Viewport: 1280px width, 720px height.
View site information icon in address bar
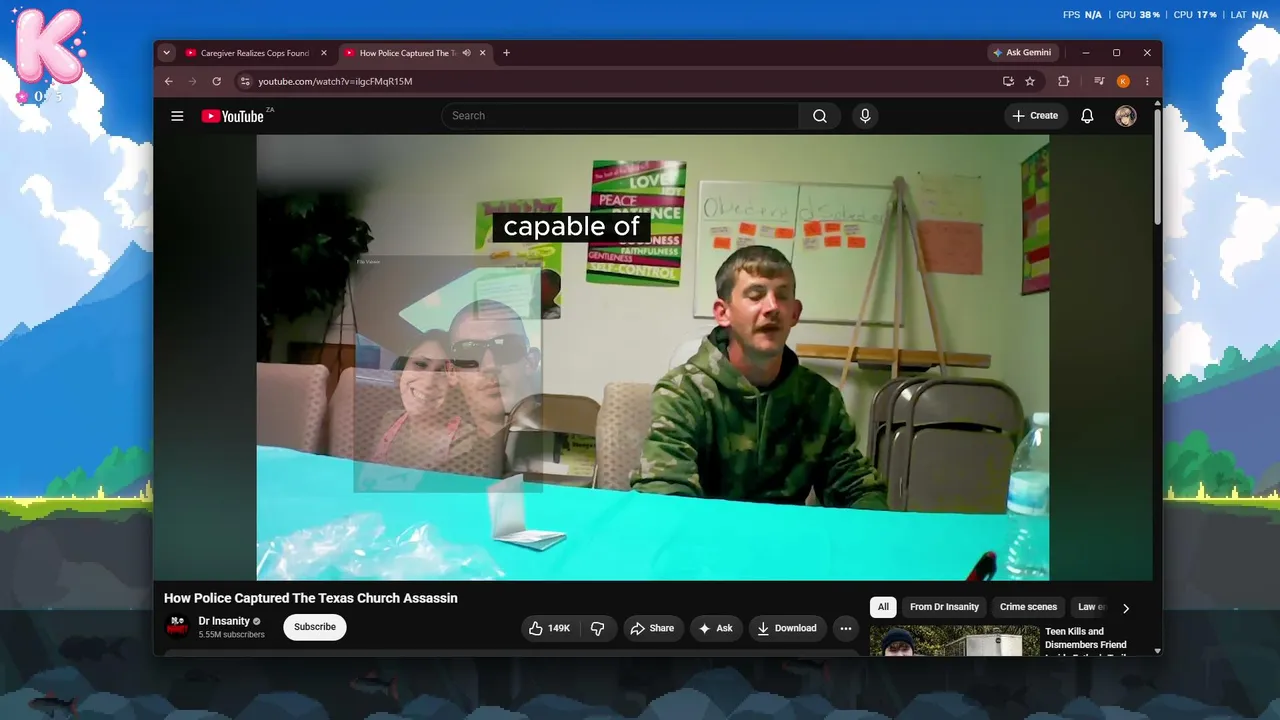tap(244, 81)
